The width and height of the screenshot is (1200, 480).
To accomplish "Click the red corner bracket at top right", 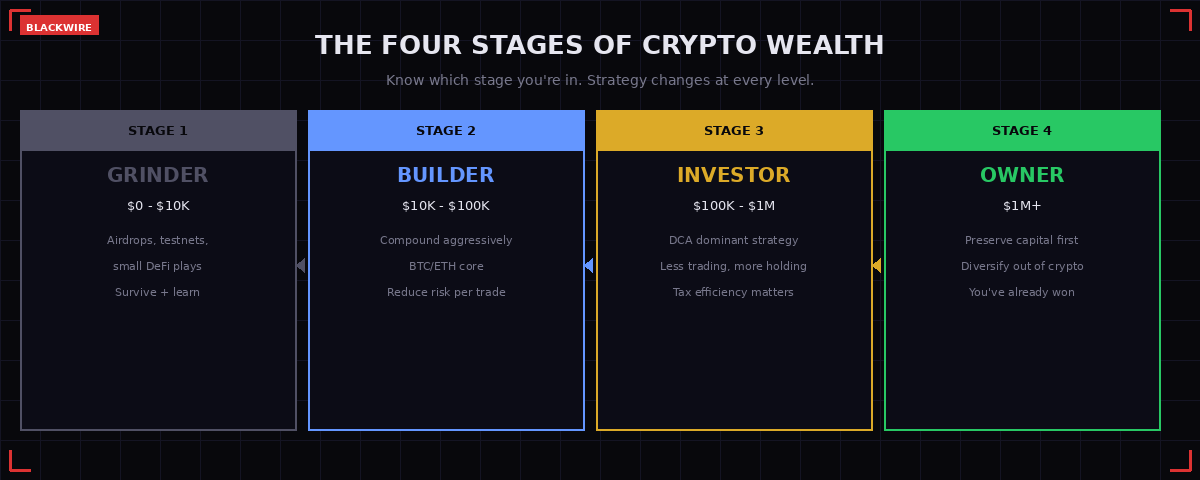I will [1181, 19].
